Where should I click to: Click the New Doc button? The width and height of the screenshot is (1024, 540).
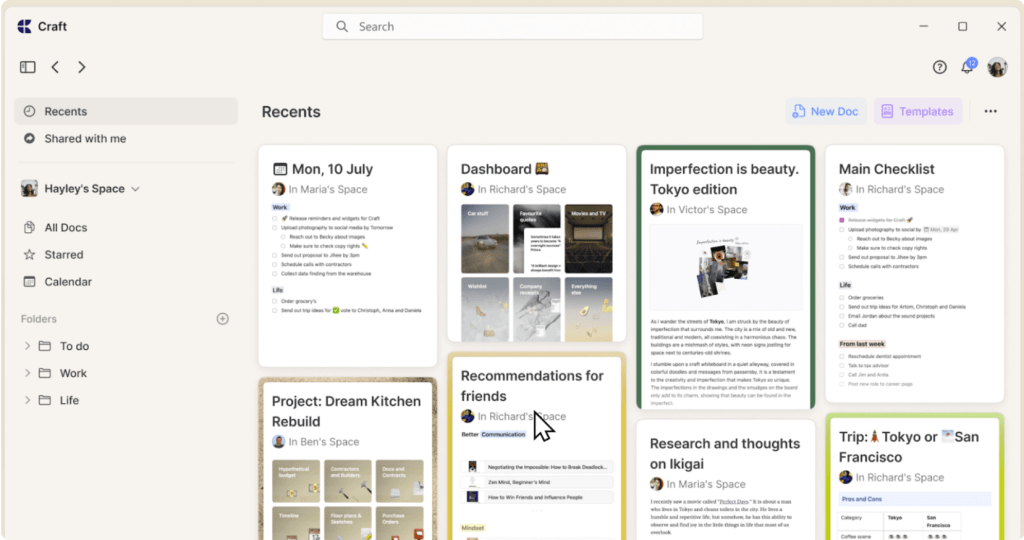tap(825, 112)
